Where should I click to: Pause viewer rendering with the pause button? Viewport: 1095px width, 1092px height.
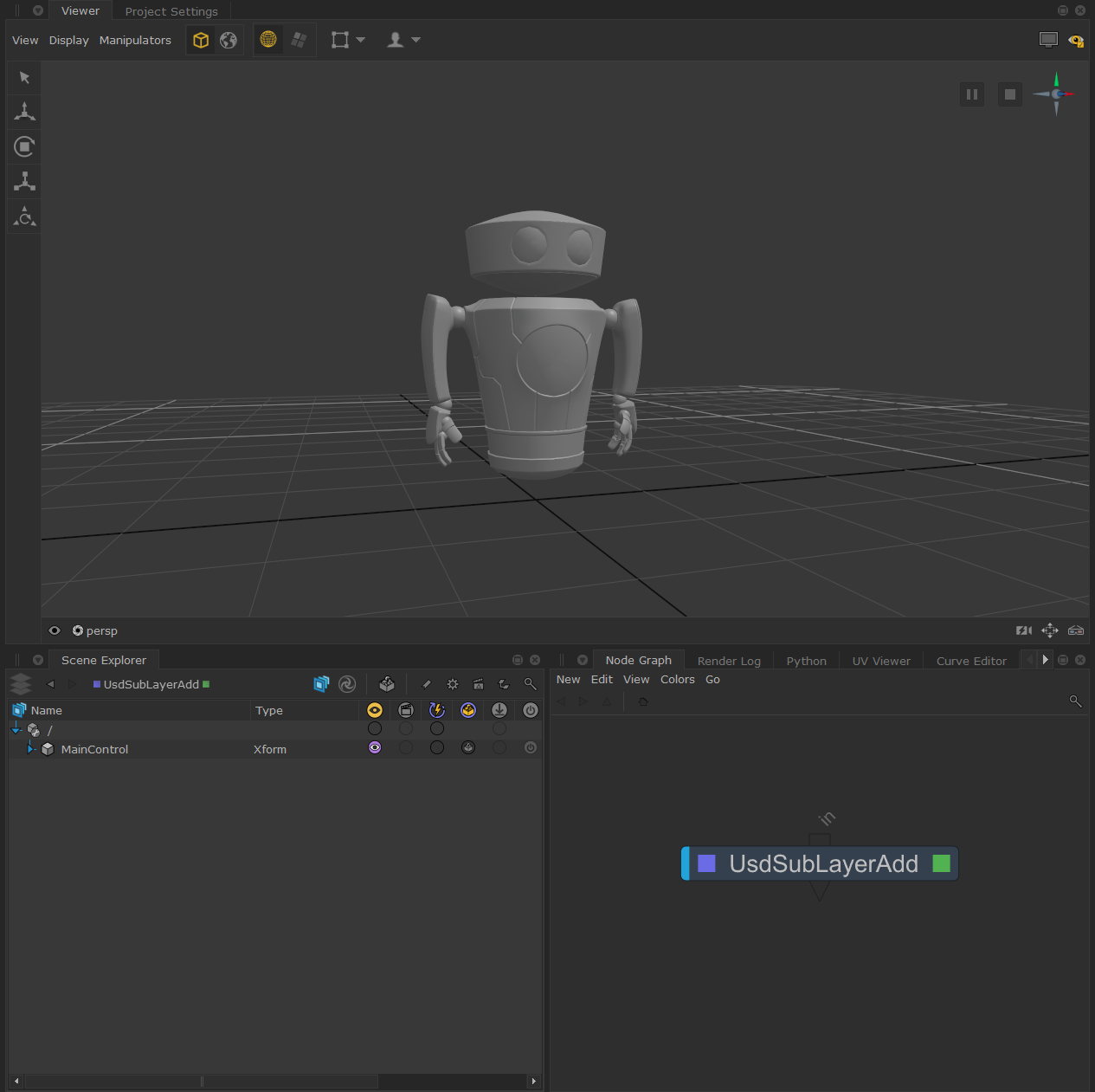[x=972, y=94]
